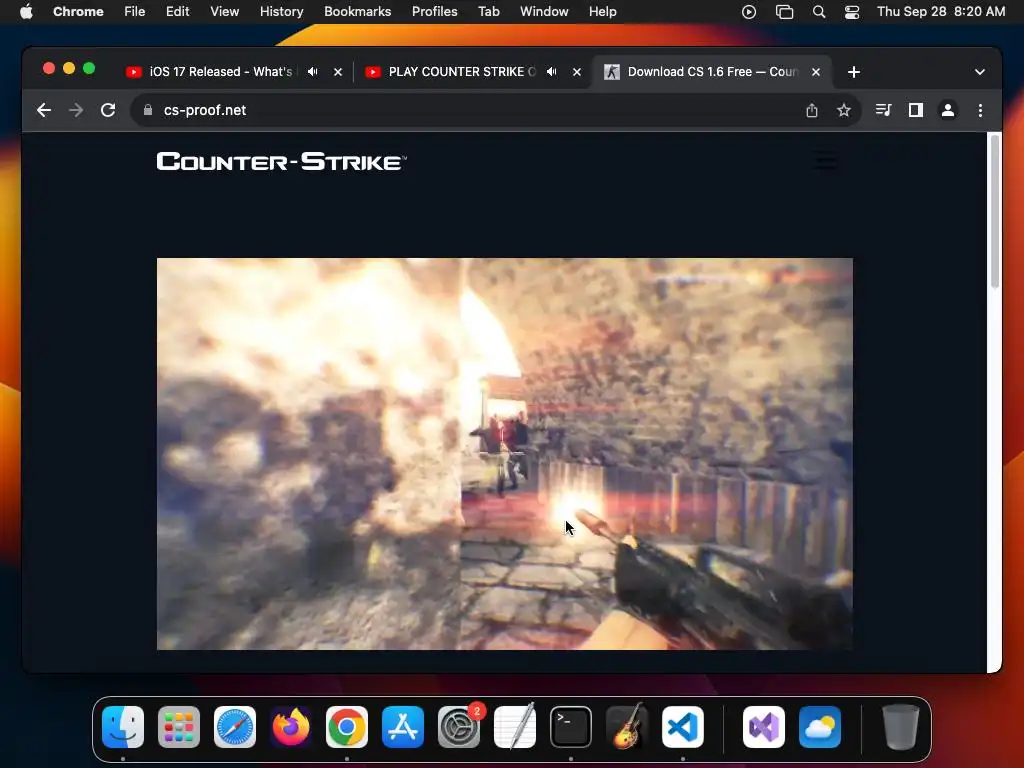The width and height of the screenshot is (1024, 768).
Task: Click the browser forward arrow
Action: point(76,110)
